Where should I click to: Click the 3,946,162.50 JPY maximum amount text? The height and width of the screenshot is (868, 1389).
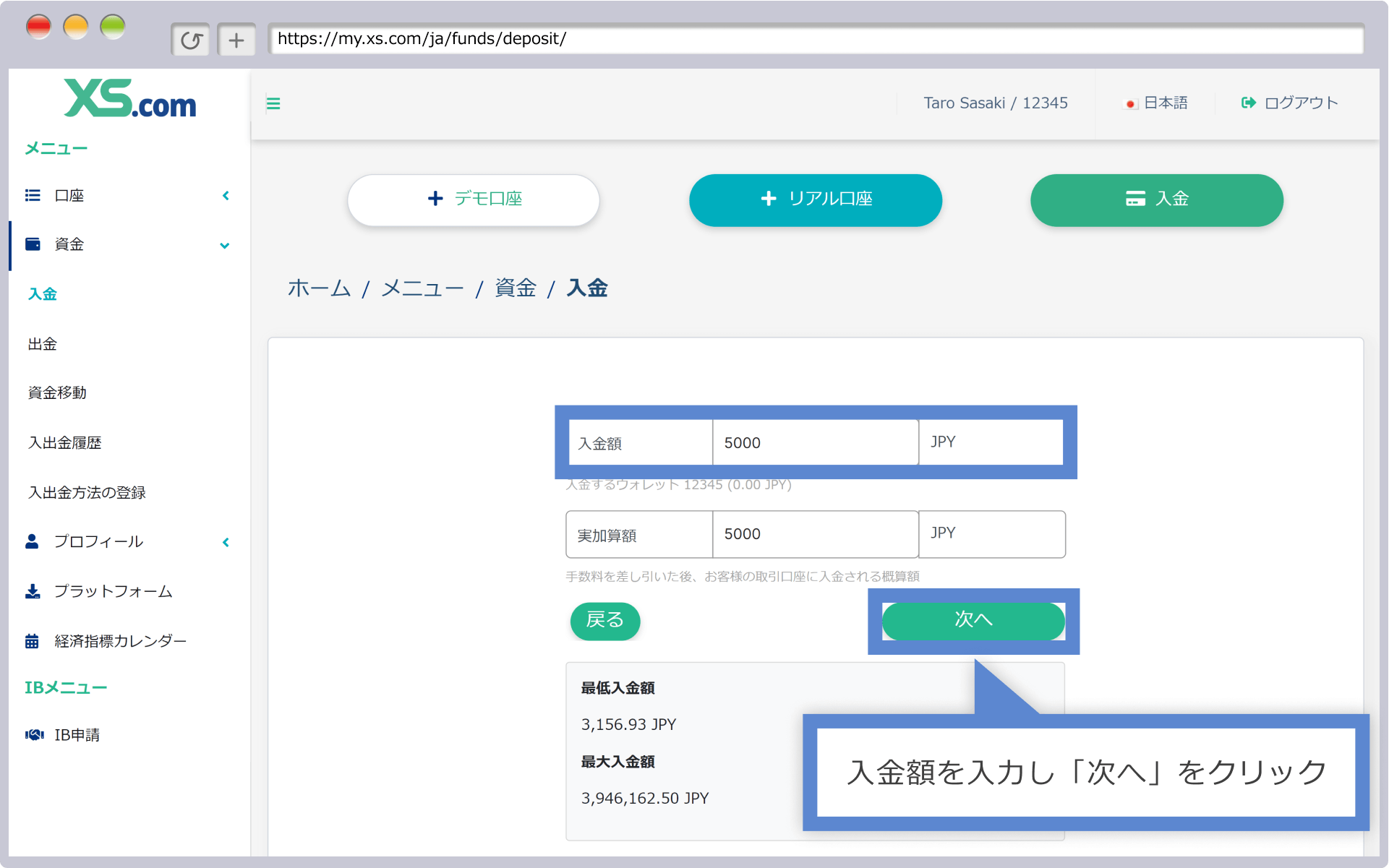tap(645, 798)
